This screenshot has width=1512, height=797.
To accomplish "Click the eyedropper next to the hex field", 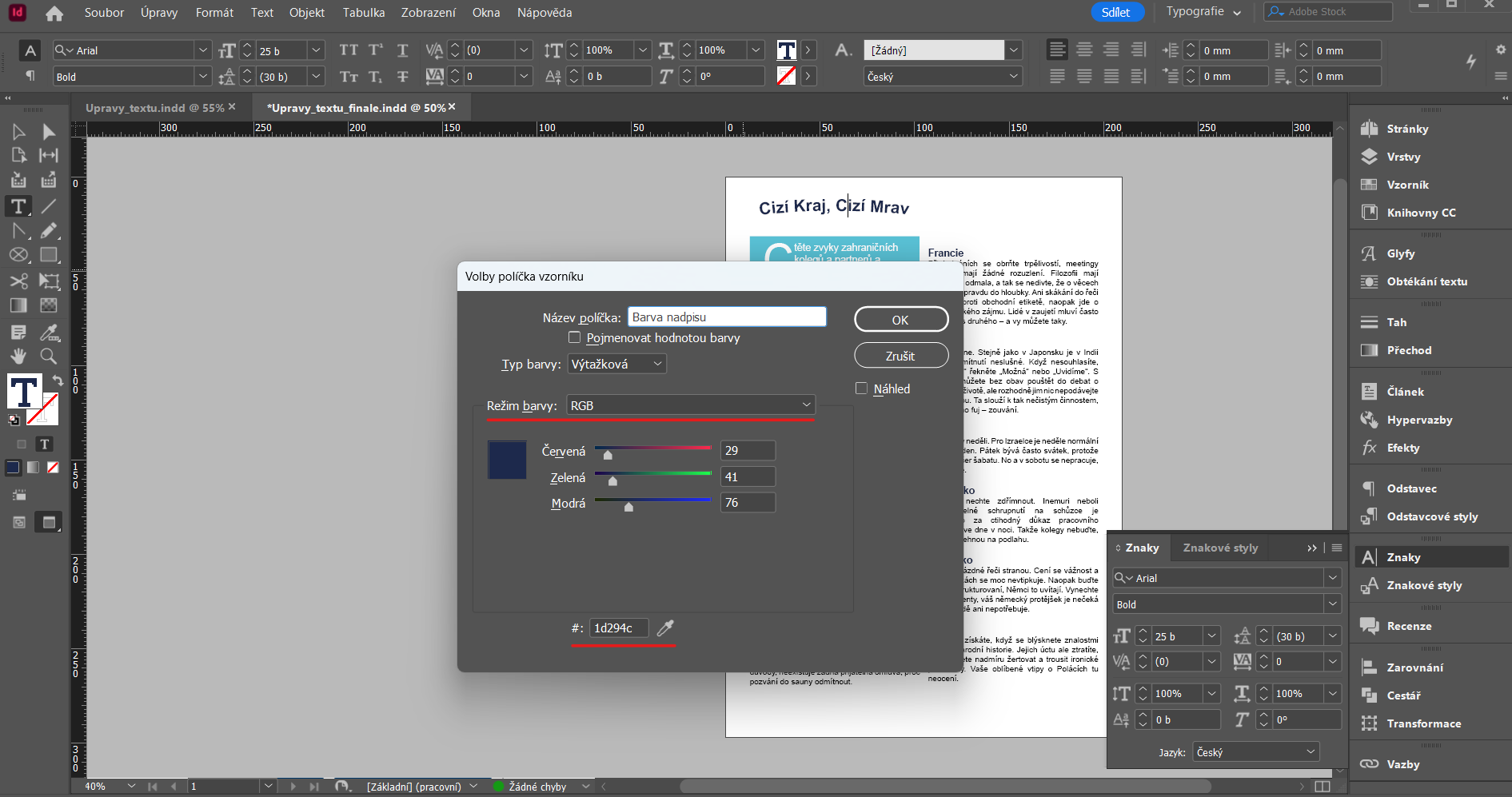I will click(x=665, y=628).
